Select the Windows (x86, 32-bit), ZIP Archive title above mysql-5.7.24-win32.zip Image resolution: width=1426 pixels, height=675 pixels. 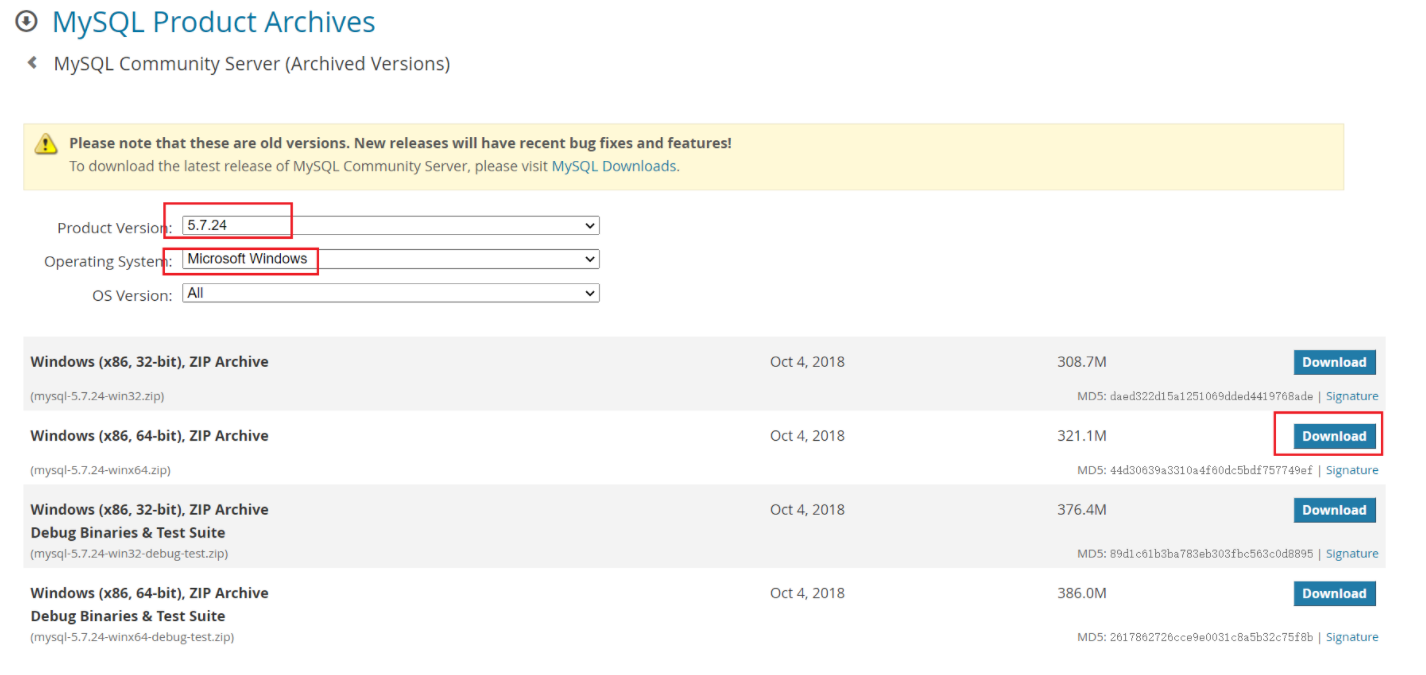[150, 362]
